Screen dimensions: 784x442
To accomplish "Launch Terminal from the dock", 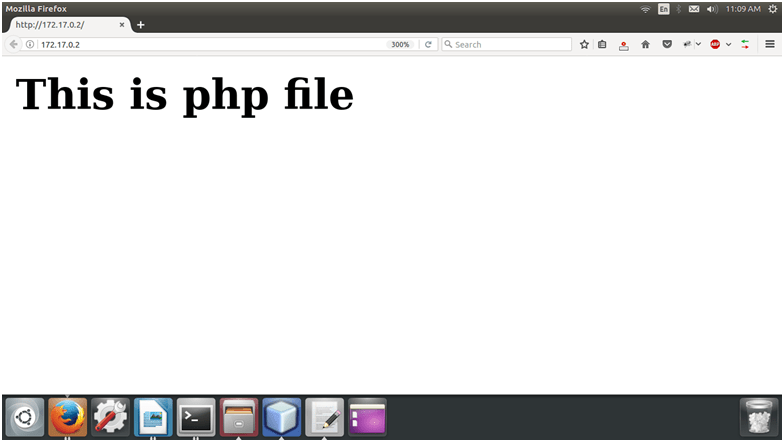I will coord(196,417).
